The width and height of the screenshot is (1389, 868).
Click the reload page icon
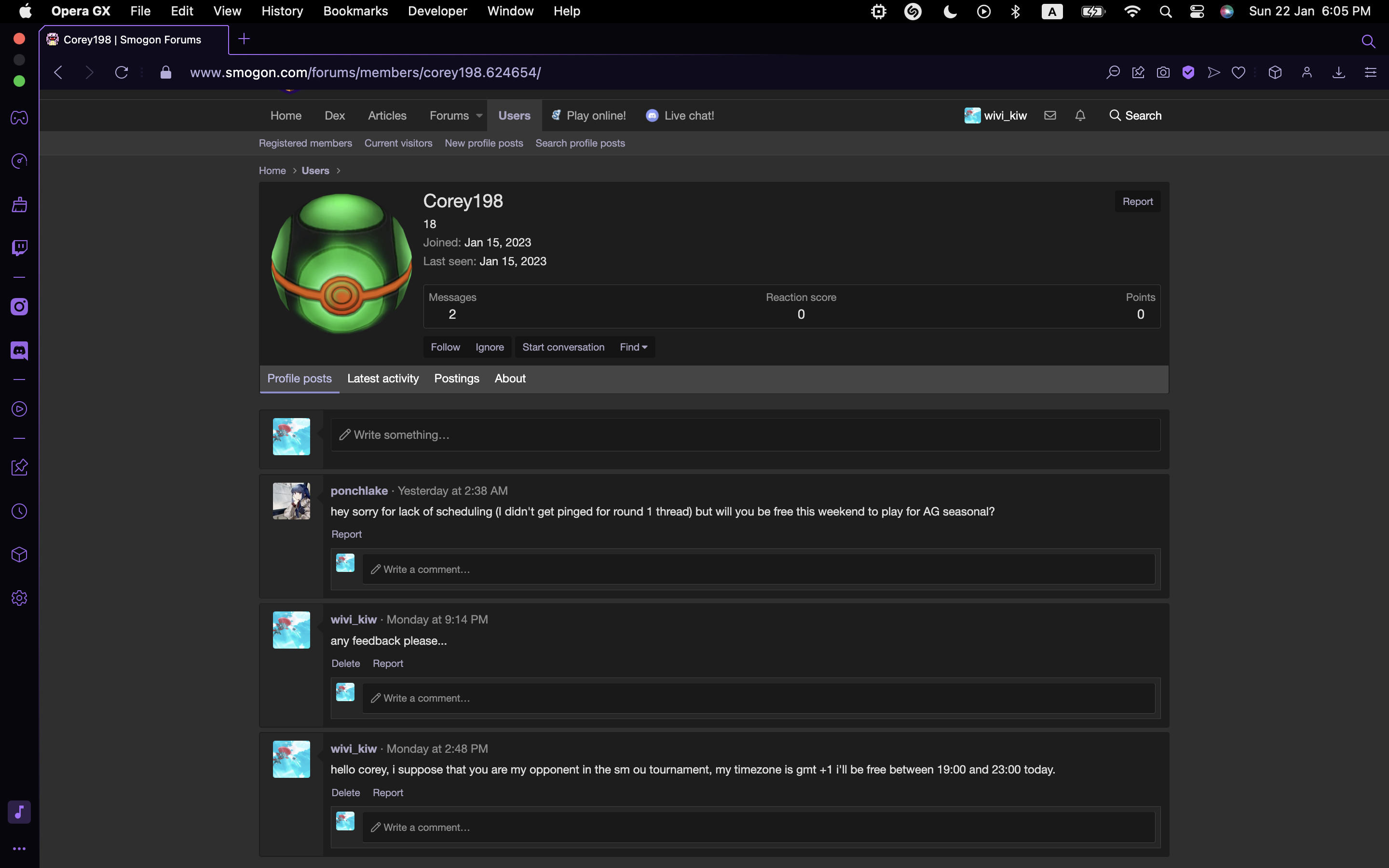(121, 72)
